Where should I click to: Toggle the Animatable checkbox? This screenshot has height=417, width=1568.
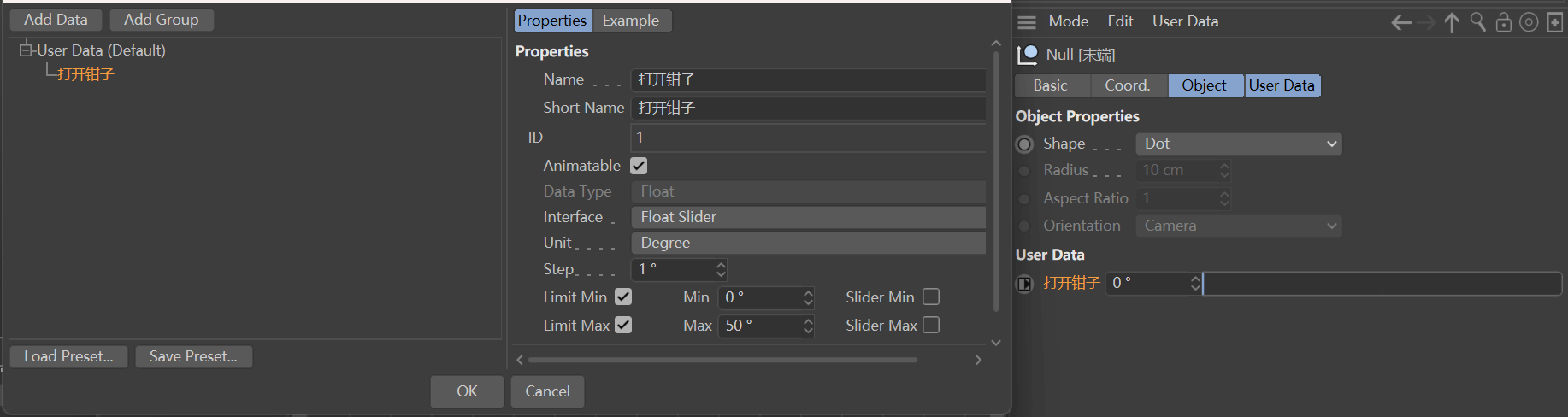click(x=639, y=166)
